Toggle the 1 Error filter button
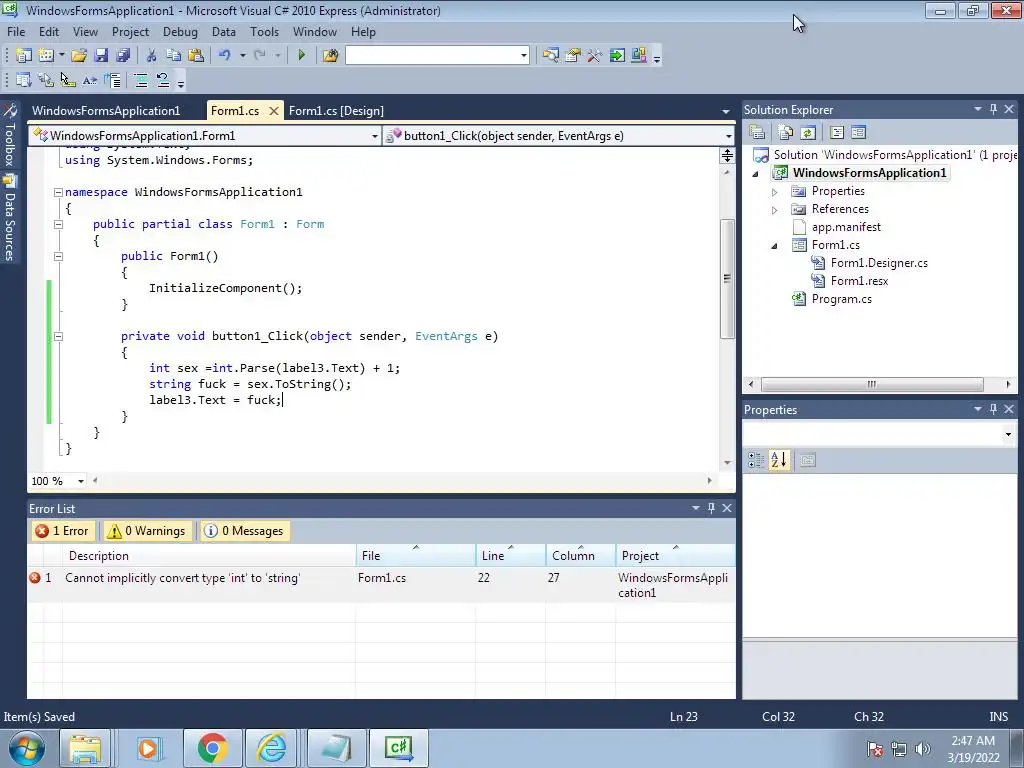1024x768 pixels. click(x=62, y=531)
